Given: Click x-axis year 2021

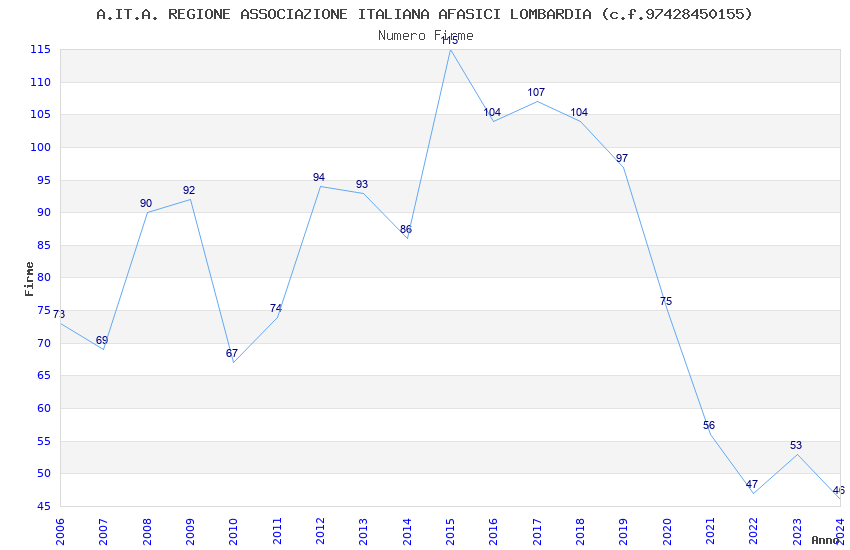Looking at the screenshot, I should click(710, 531).
